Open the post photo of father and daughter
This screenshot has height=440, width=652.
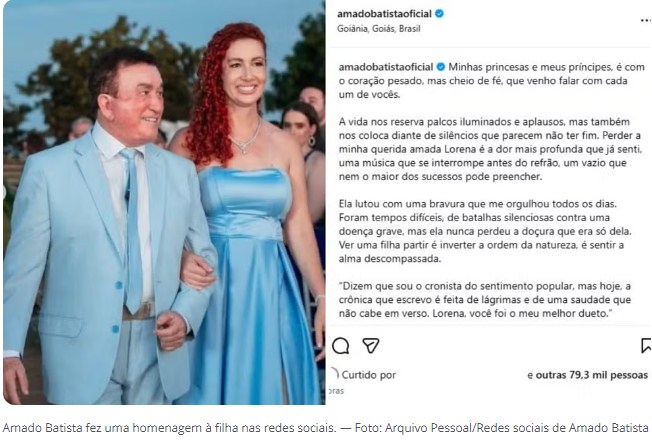[x=164, y=203]
